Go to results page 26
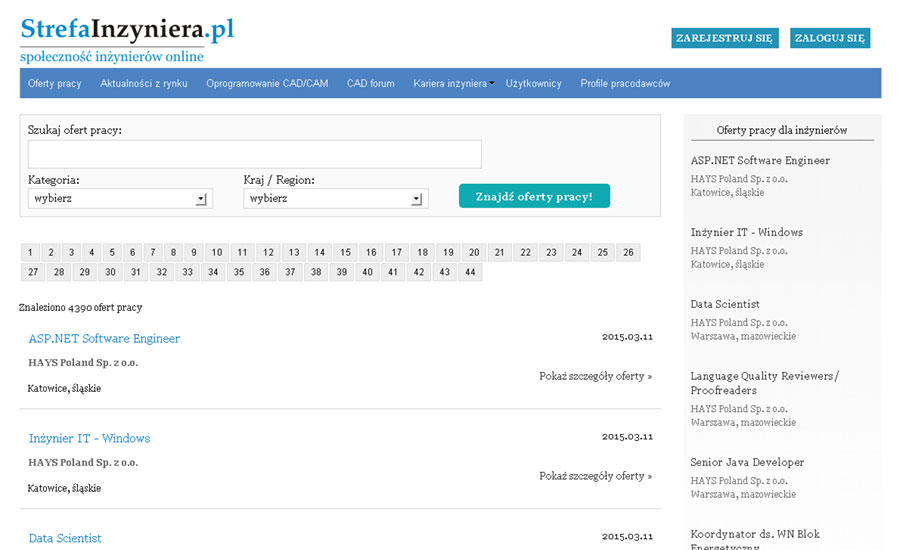The image size is (900, 550). point(628,252)
